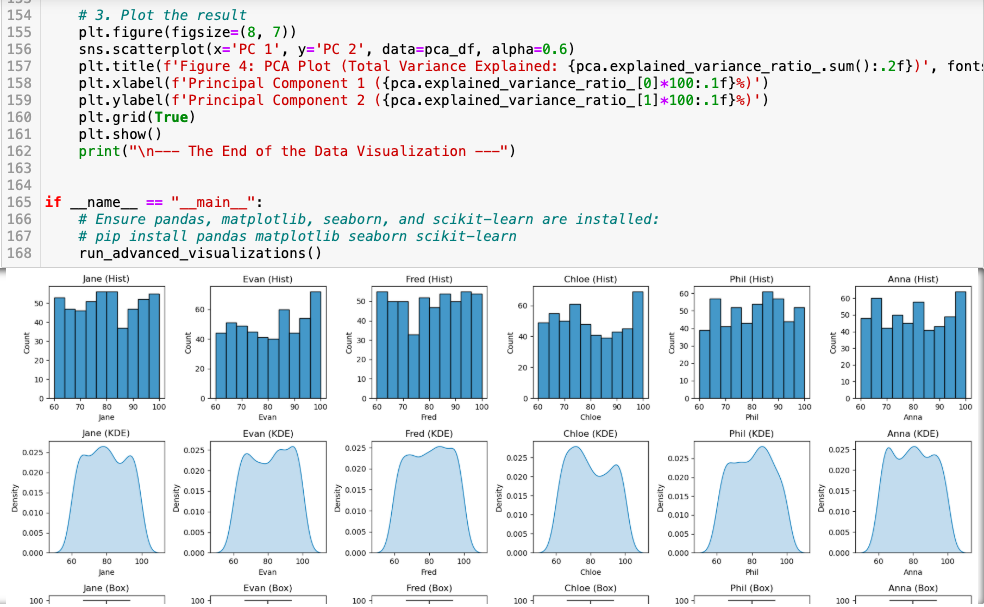Select the Chloe (KDE) density plot
The height and width of the screenshot is (607, 984).
590,495
